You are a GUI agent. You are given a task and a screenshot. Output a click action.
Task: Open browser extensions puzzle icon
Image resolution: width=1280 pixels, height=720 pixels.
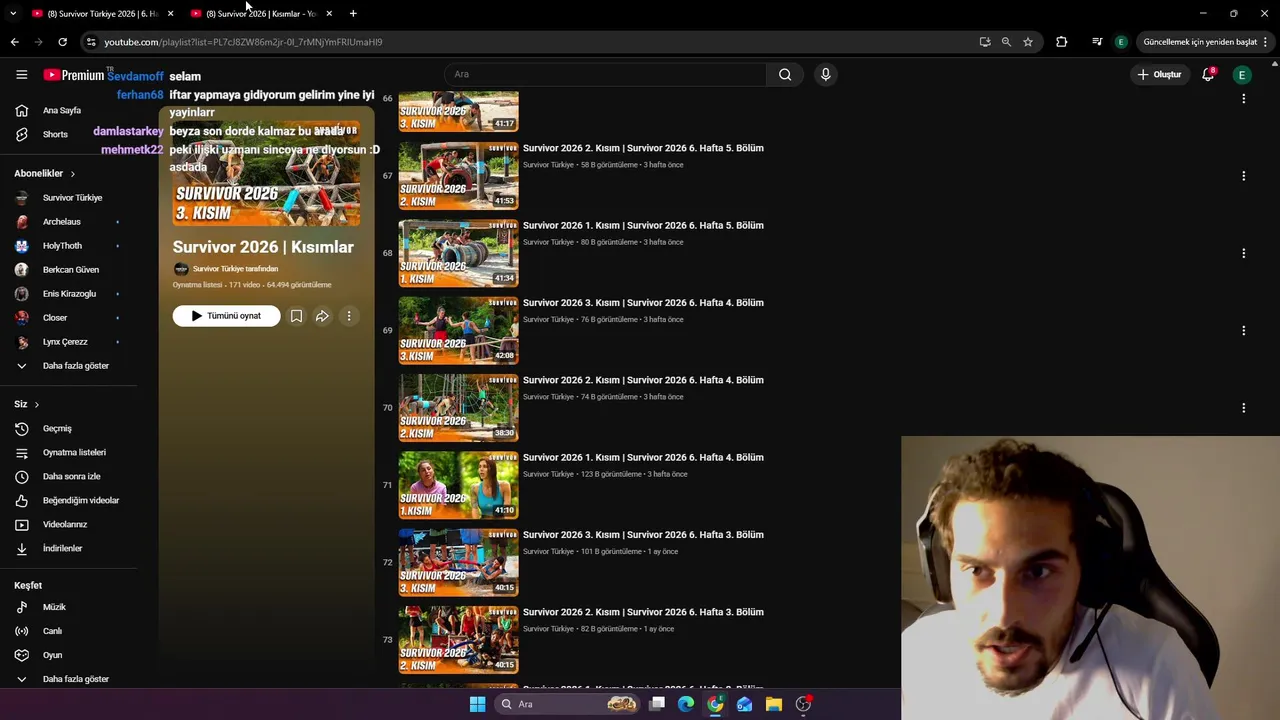tap(1062, 42)
